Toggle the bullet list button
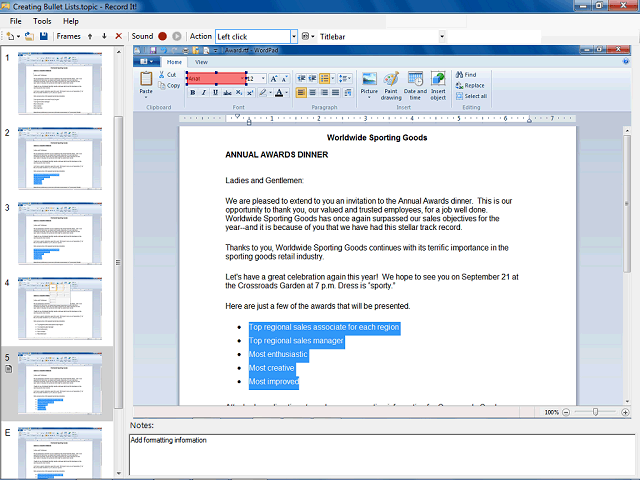Viewport: 640px width, 480px height. pyautogui.click(x=324, y=78)
